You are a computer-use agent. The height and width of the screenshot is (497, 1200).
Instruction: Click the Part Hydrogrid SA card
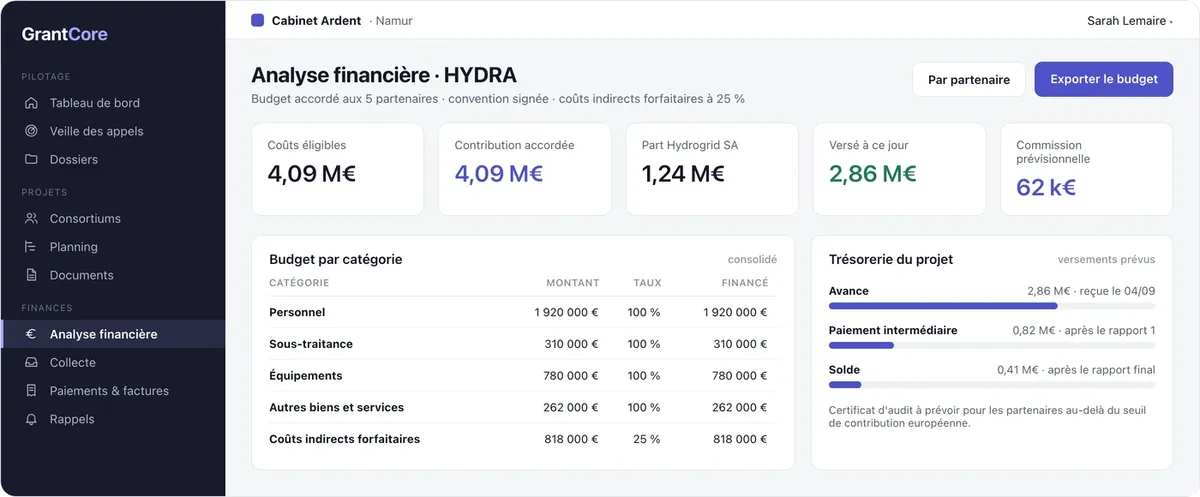(712, 169)
